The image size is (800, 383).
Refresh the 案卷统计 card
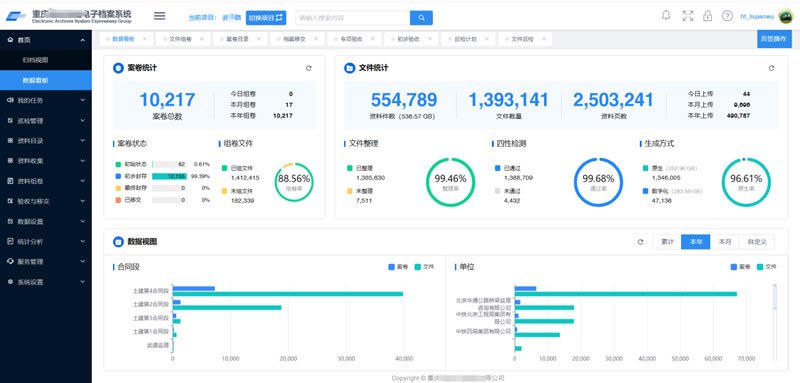(x=309, y=68)
